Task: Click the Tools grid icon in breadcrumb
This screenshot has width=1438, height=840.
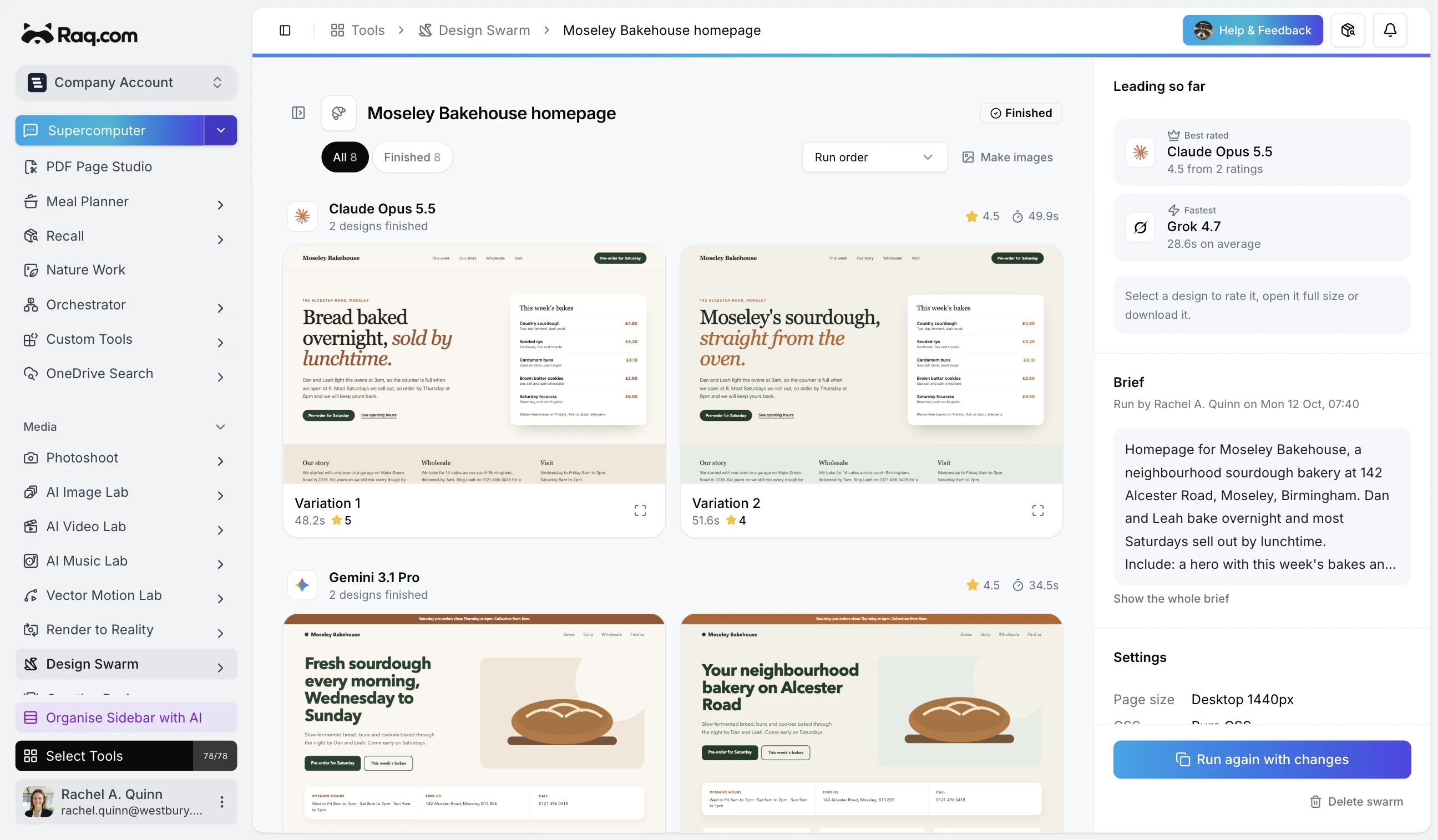Action: pos(337,30)
